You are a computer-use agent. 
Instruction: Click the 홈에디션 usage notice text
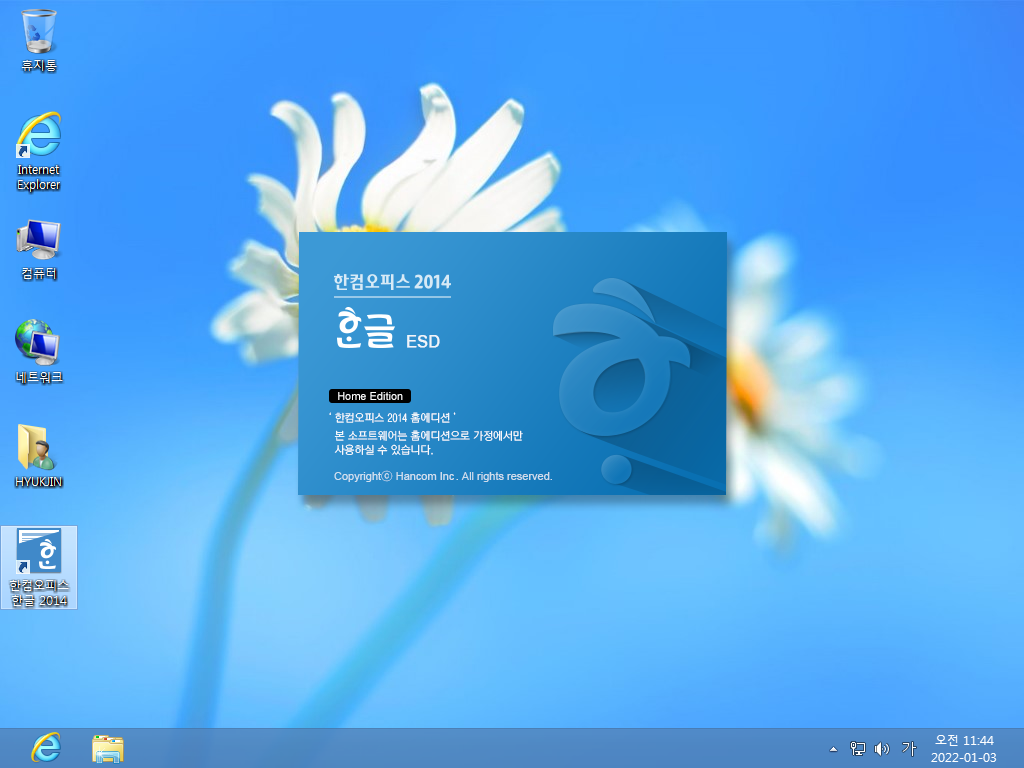[x=428, y=442]
